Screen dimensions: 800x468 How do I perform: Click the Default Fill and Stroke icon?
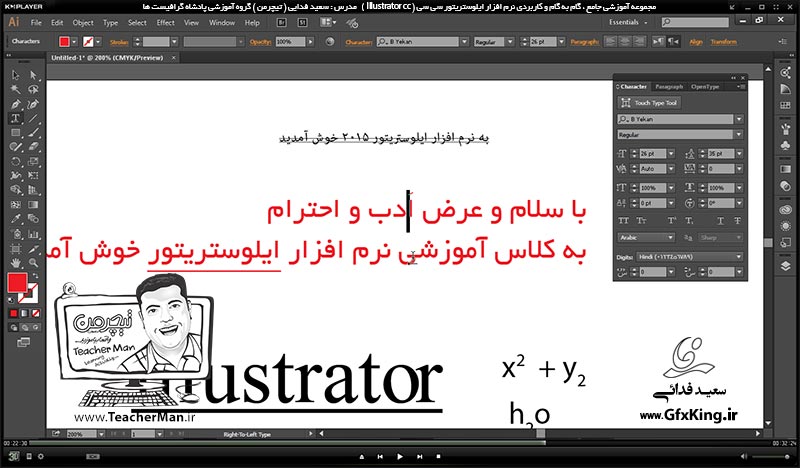[x=11, y=301]
